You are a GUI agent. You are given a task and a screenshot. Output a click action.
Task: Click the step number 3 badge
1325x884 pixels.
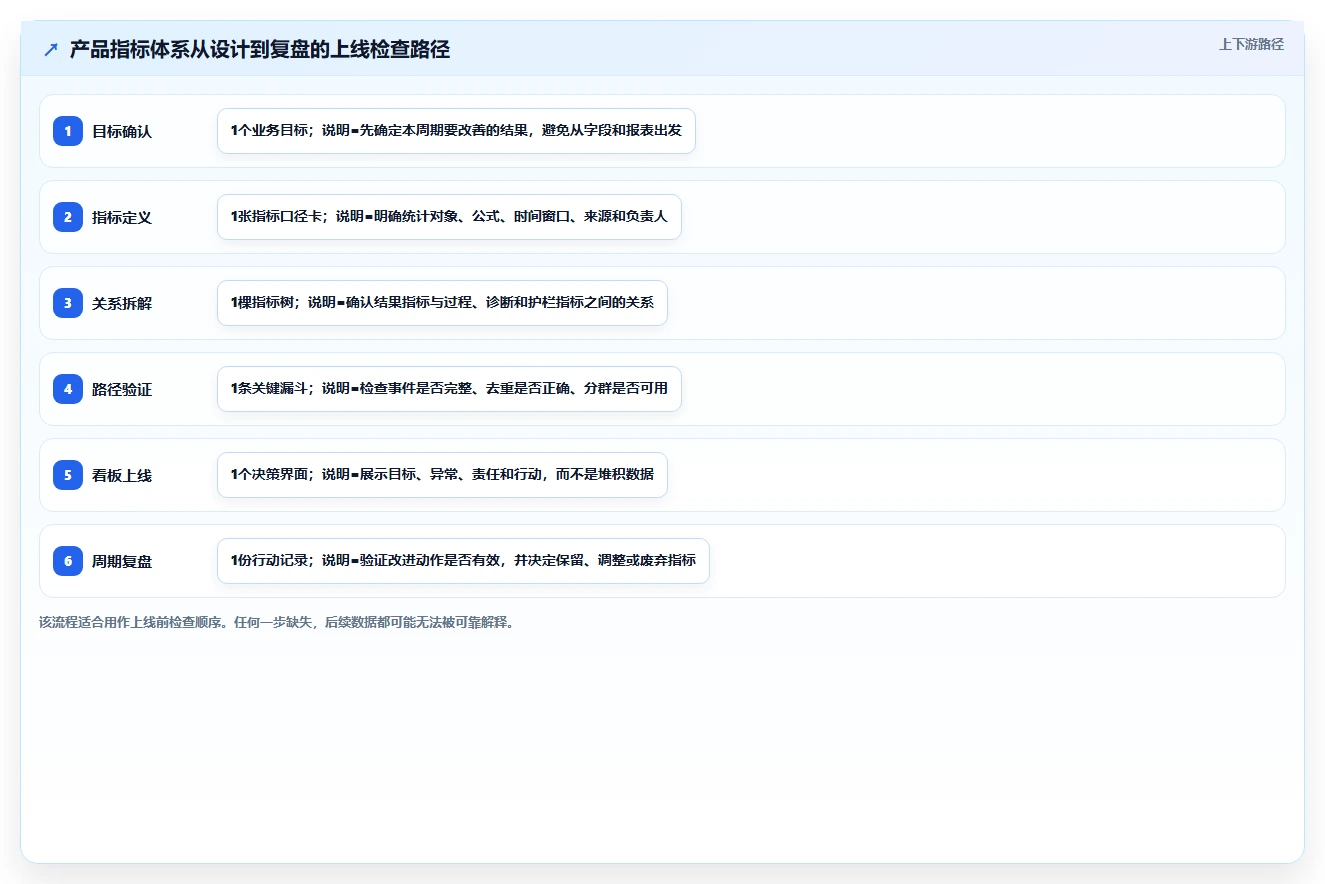tap(68, 303)
